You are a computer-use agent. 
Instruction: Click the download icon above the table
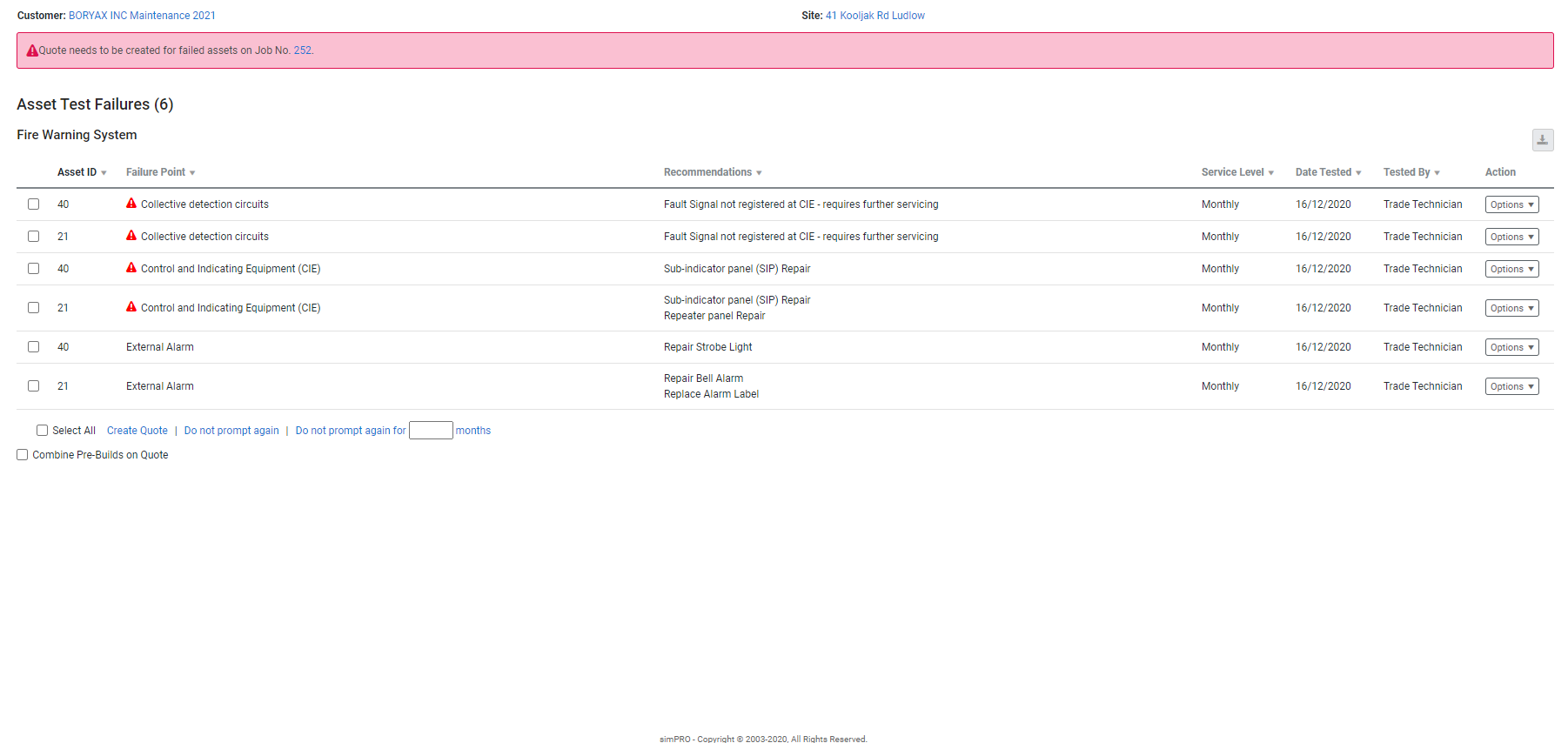tap(1542, 140)
